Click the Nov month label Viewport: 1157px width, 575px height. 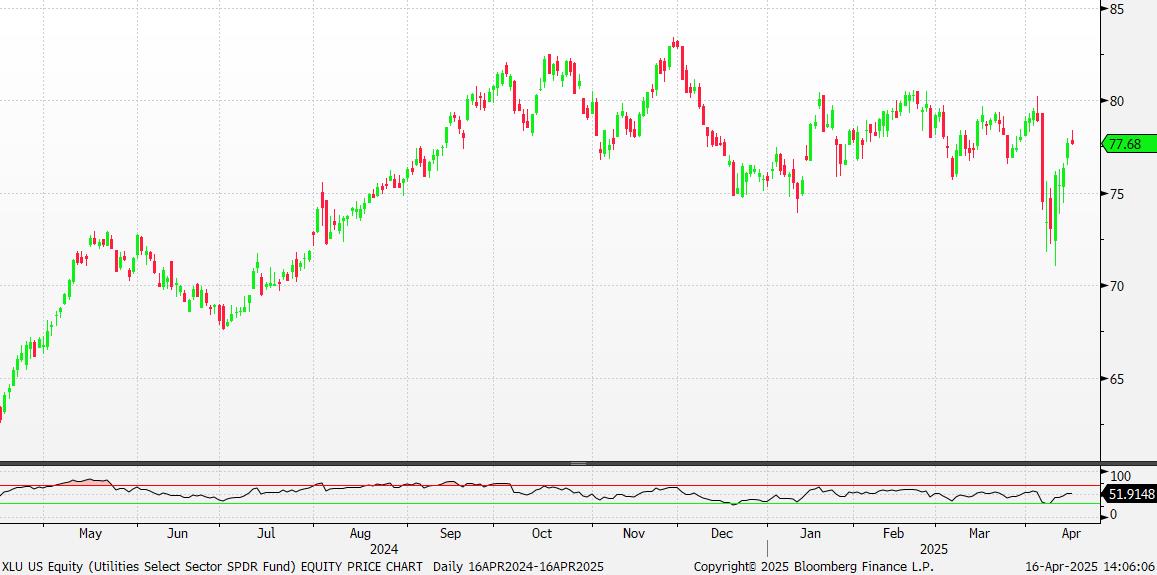click(x=632, y=533)
